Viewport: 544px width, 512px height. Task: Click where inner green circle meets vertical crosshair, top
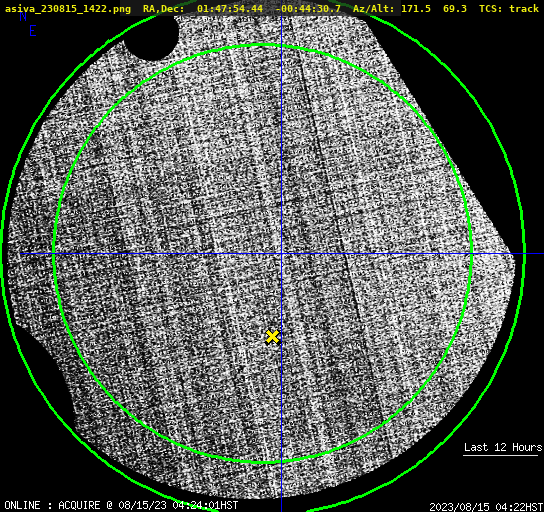[281, 46]
